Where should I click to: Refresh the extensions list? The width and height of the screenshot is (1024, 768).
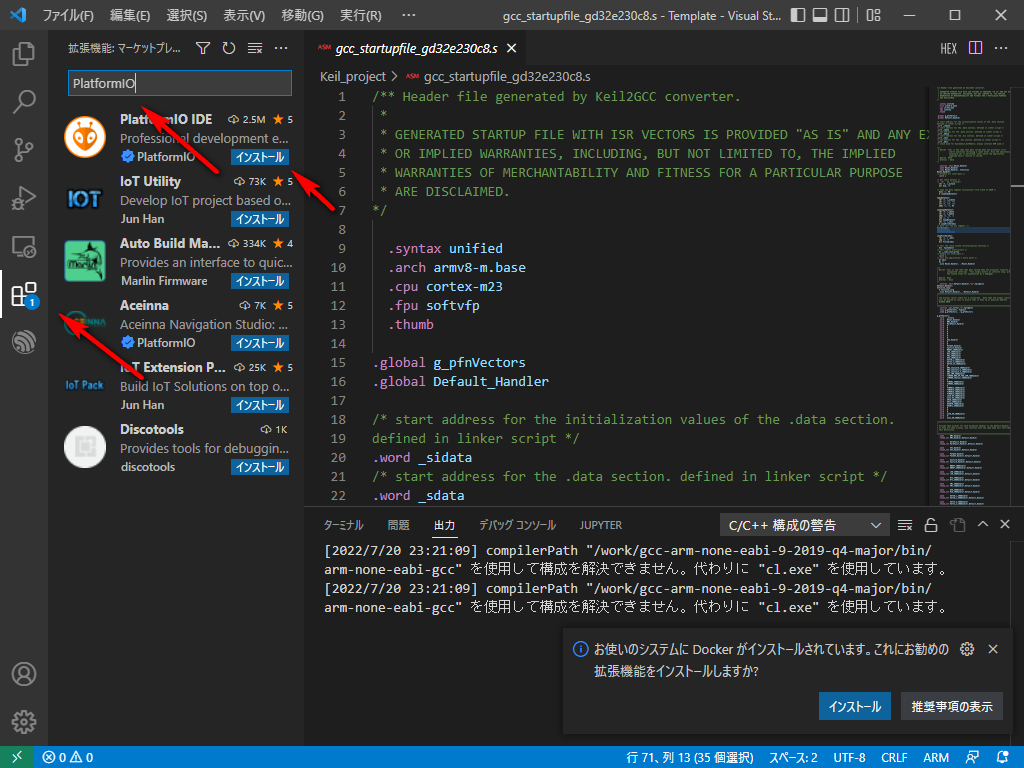click(x=229, y=48)
